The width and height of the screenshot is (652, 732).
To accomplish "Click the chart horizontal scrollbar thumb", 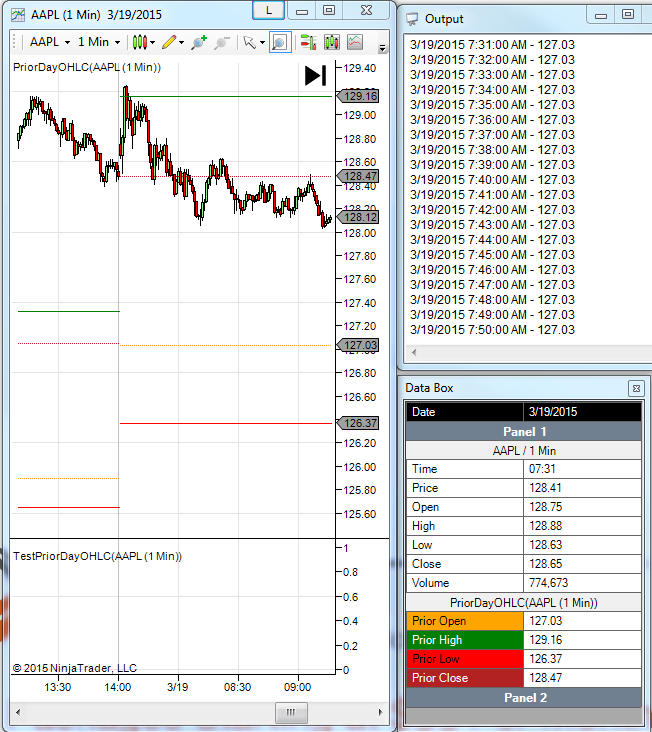I will (x=291, y=712).
